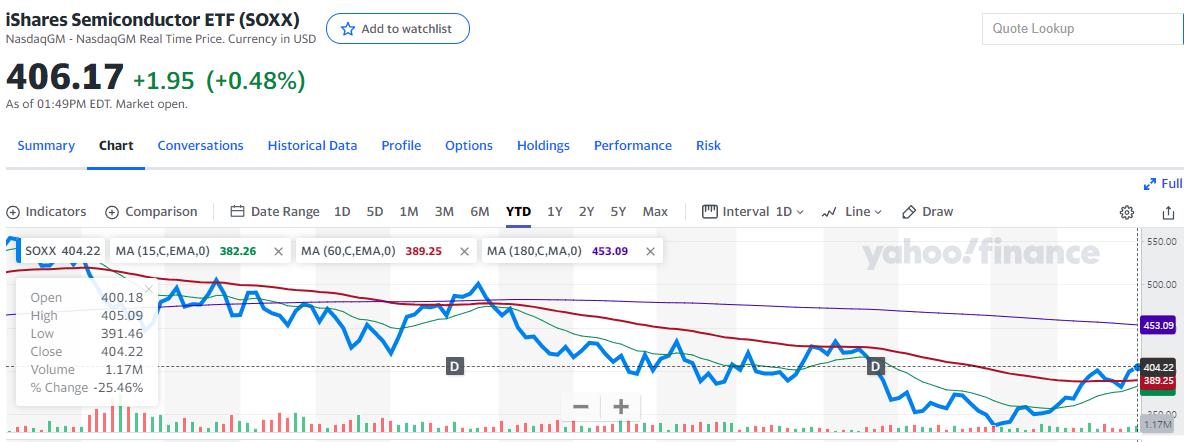Viewport: 1184px width, 442px height.
Task: Select the 1Y time range
Action: tap(555, 212)
